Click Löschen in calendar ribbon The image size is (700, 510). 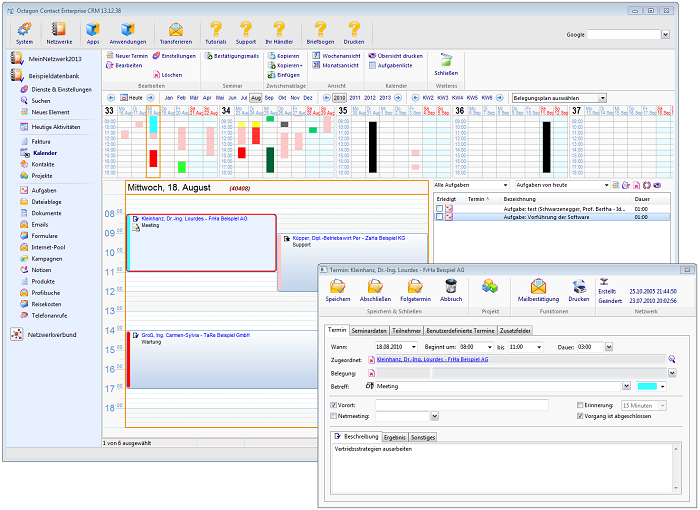coord(167,75)
